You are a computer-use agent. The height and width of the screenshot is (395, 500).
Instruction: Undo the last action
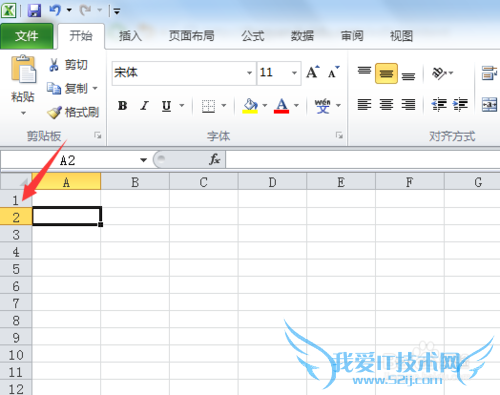tap(55, 10)
